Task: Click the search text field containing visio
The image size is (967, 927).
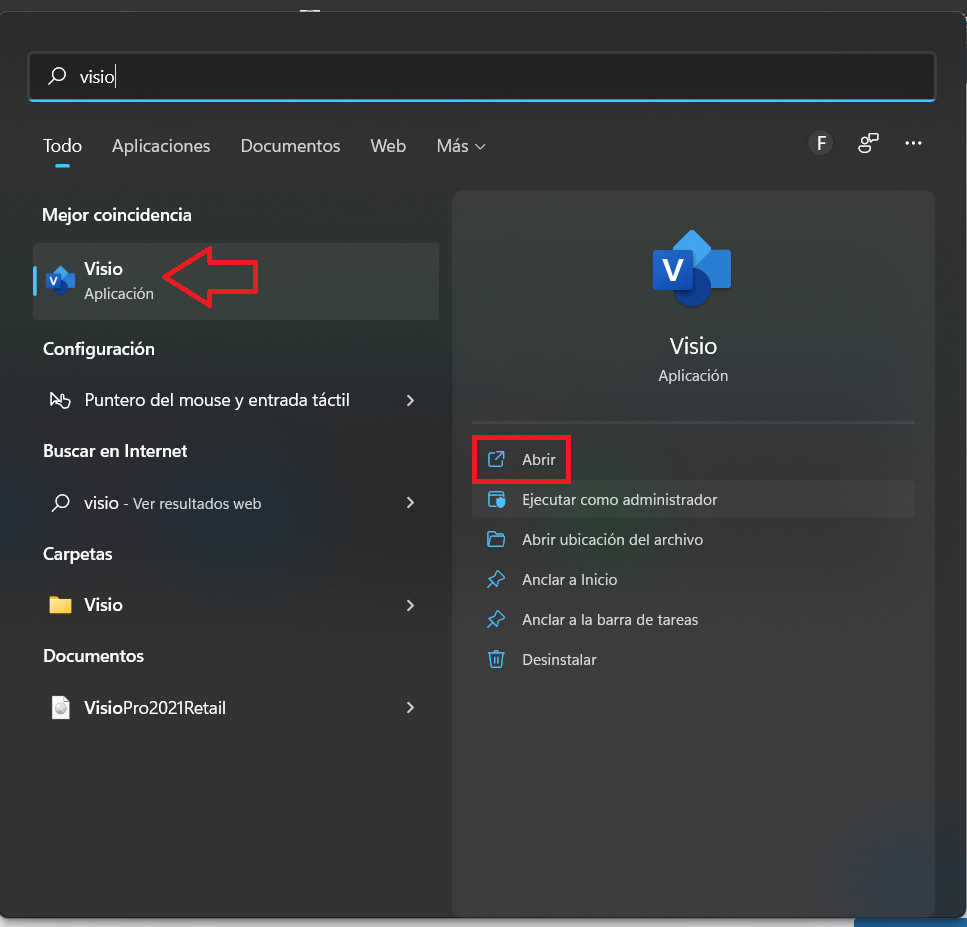Action: pos(482,76)
